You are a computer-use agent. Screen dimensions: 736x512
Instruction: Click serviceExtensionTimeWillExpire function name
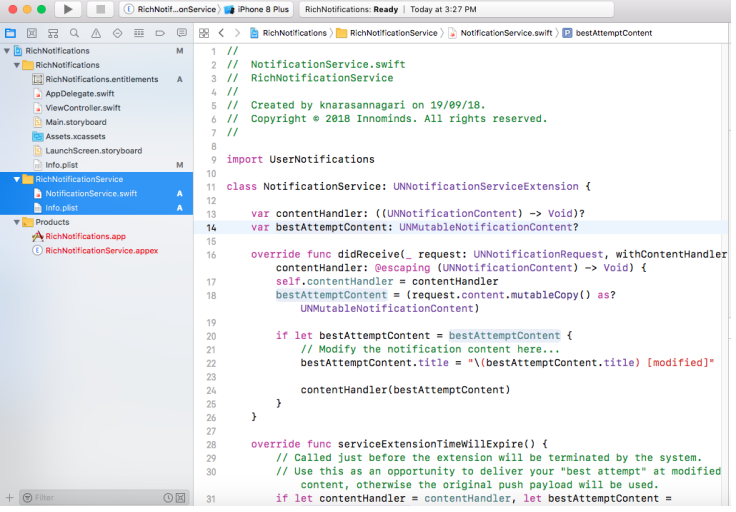pyautogui.click(x=430, y=444)
